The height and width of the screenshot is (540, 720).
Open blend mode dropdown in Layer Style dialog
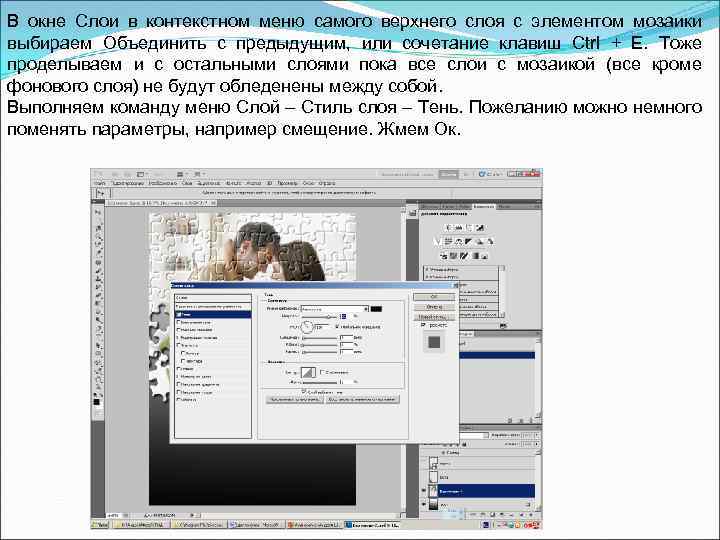[x=335, y=309]
